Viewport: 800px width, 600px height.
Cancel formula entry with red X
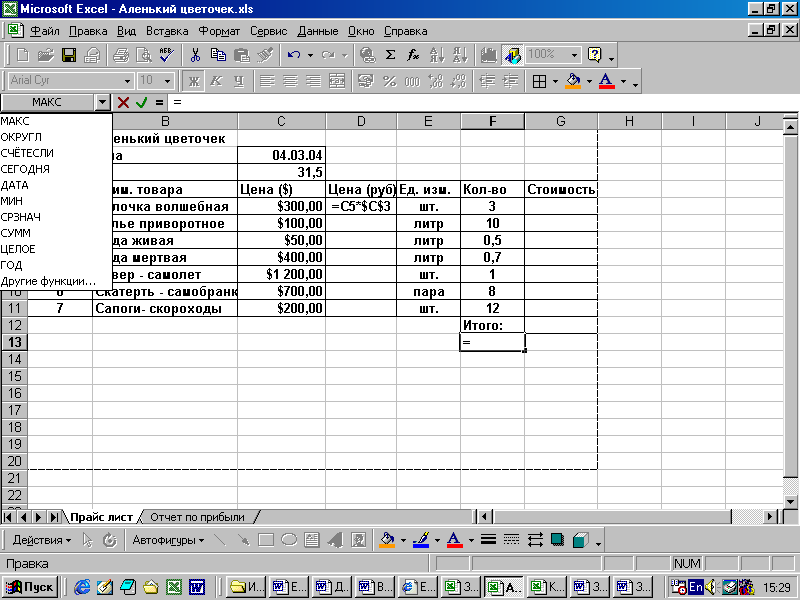123,102
